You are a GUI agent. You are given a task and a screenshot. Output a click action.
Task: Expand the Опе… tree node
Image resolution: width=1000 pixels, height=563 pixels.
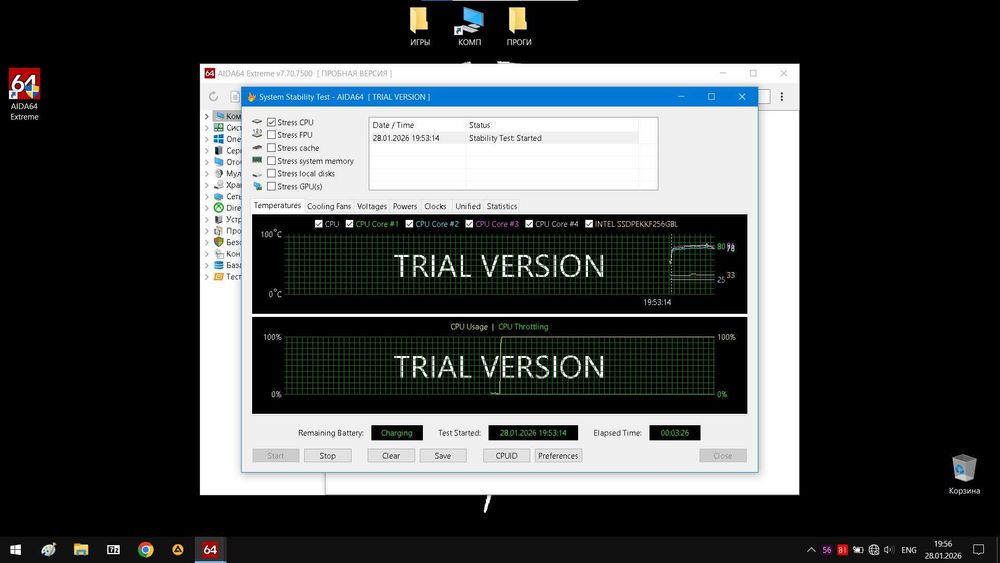click(207, 139)
